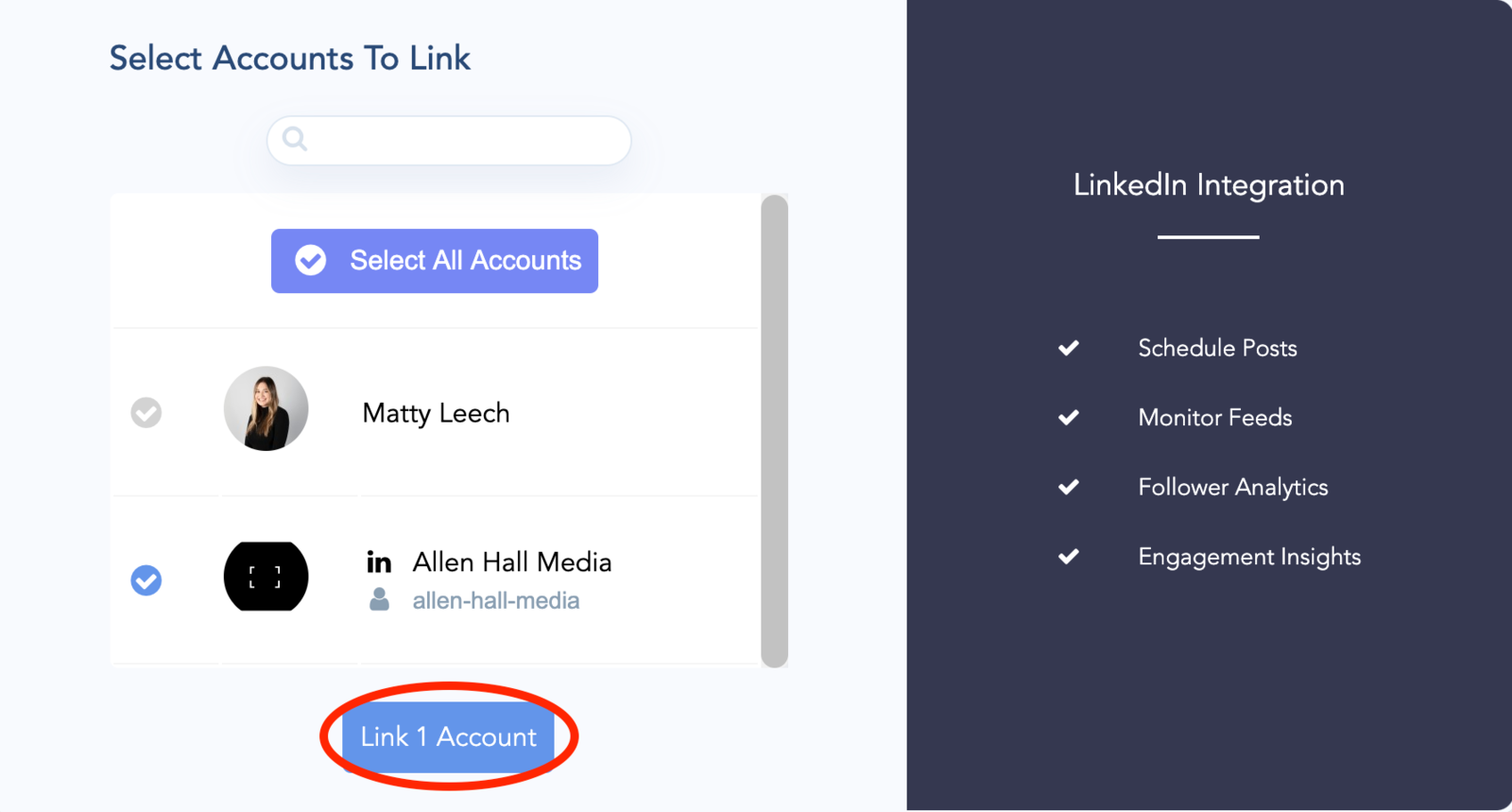
Task: Click the LinkedIn logo beside Allen Hall Media
Action: click(379, 562)
